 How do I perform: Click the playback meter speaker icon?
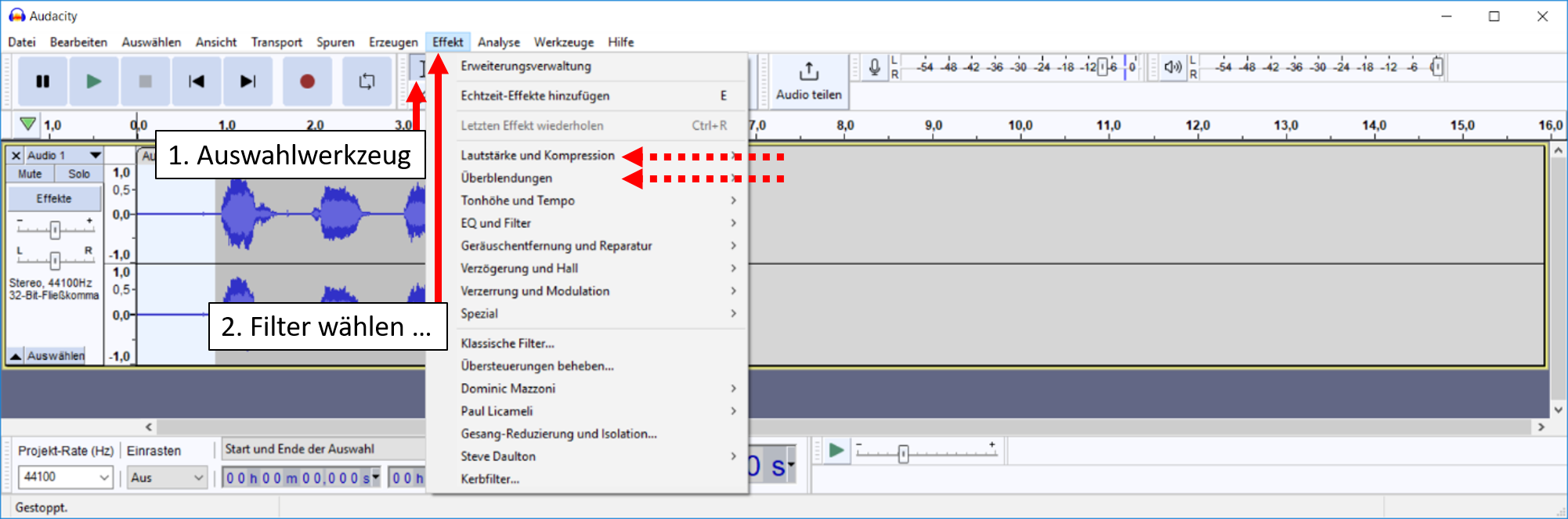point(1172,67)
